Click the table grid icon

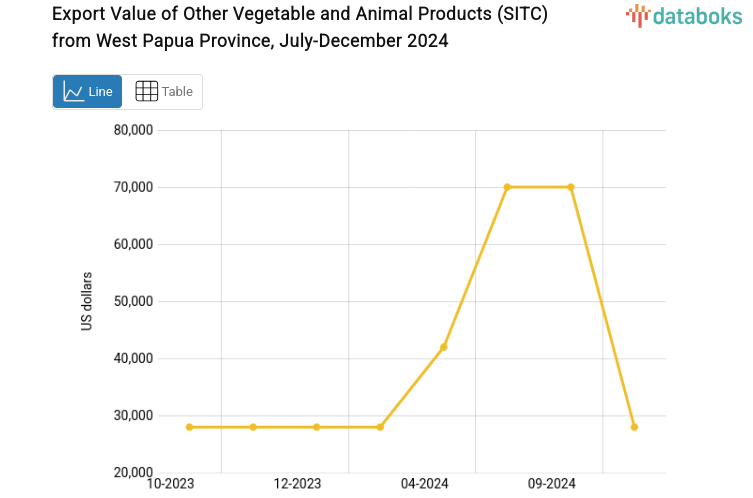(146, 92)
